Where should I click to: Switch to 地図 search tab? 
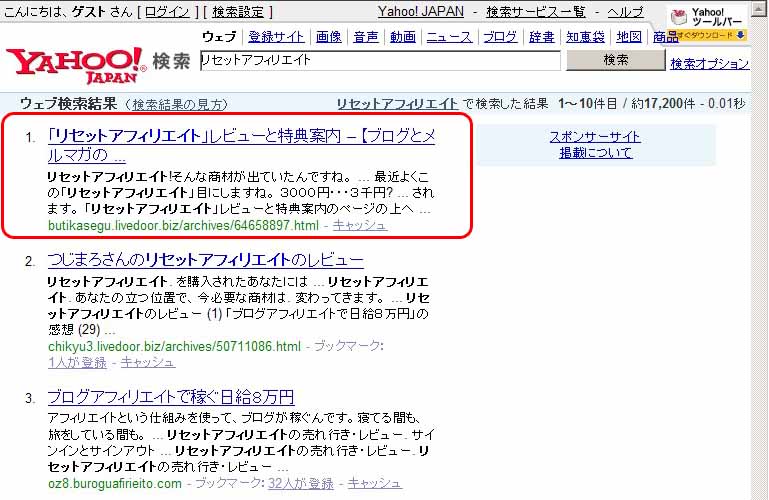pos(629,37)
